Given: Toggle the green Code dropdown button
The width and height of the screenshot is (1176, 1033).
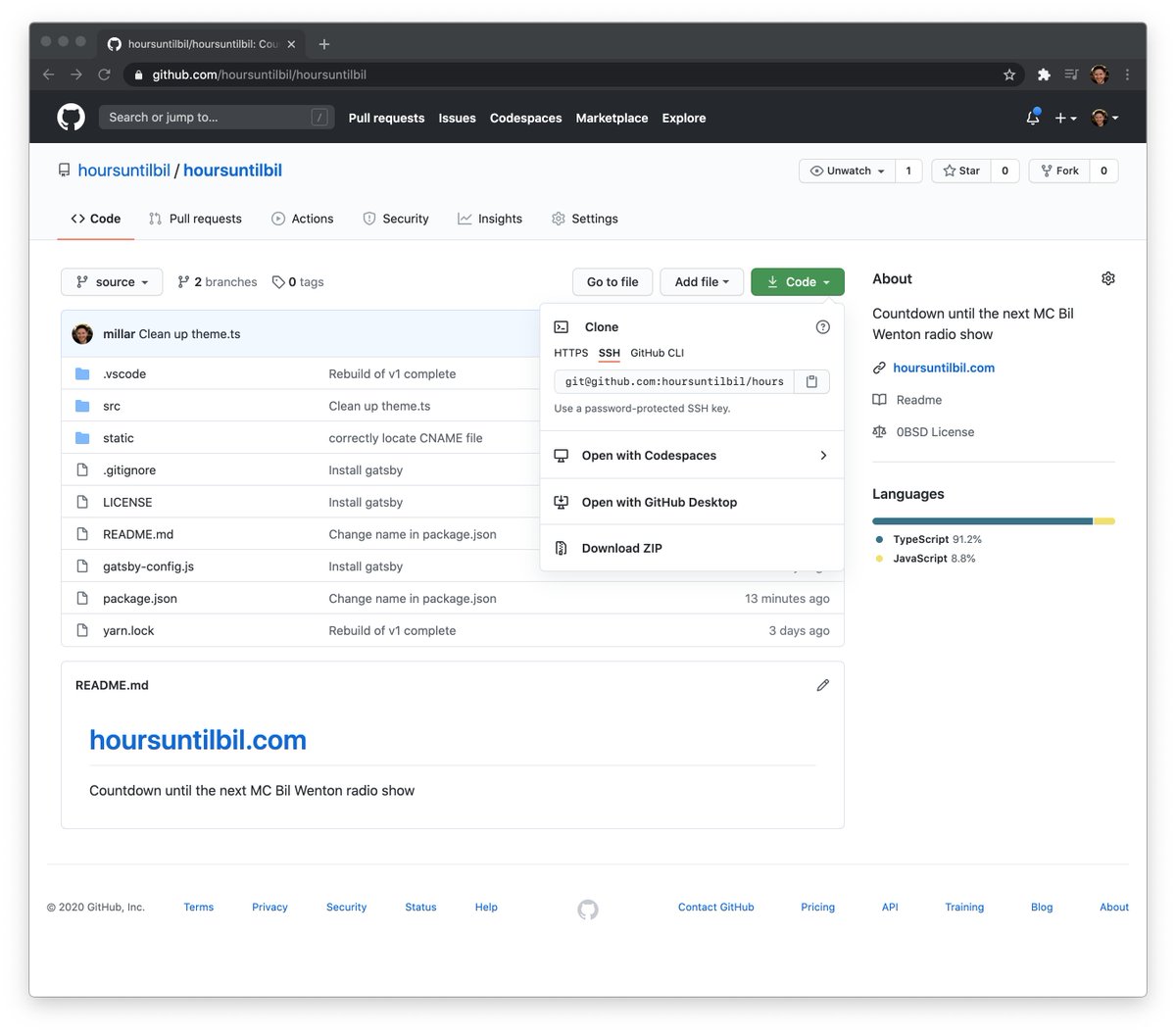Looking at the screenshot, I should (x=798, y=281).
